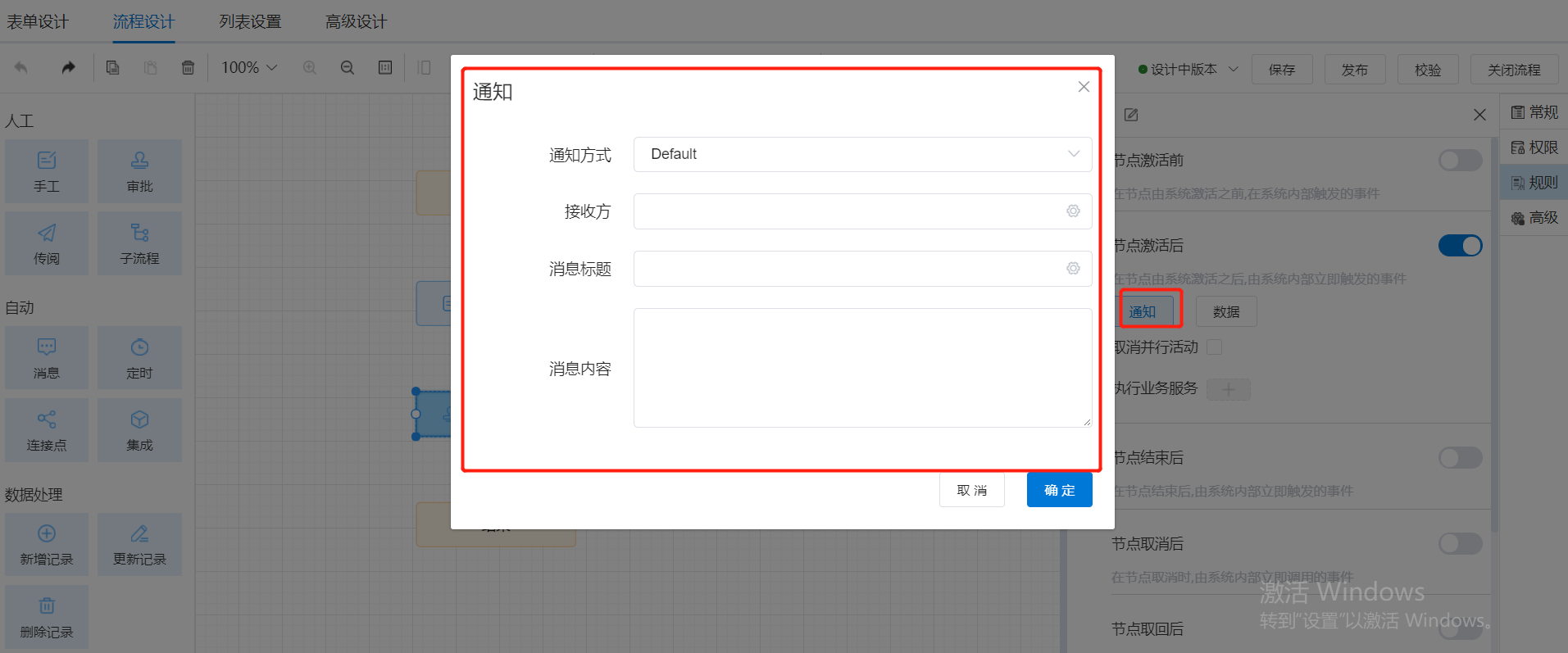The height and width of the screenshot is (653, 1568).
Task: Open the 权限 side tab
Action: tap(1534, 147)
